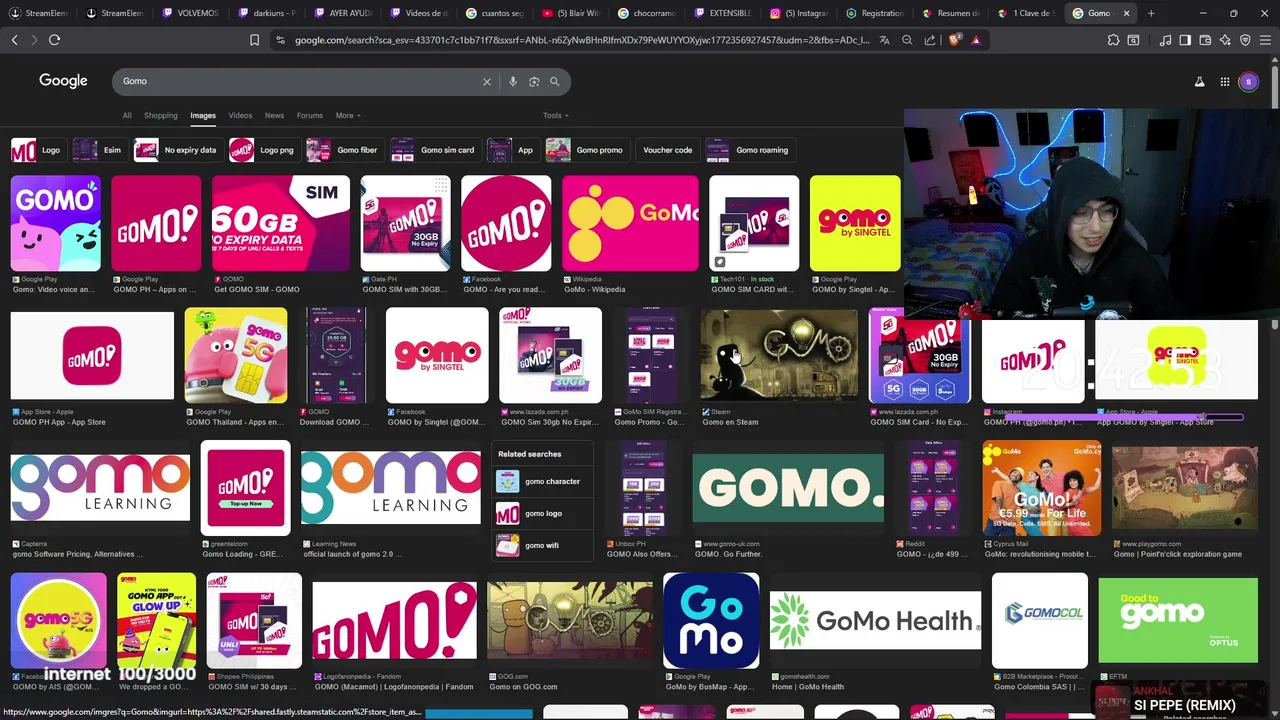Filter images by Voucher code chip

(x=667, y=150)
